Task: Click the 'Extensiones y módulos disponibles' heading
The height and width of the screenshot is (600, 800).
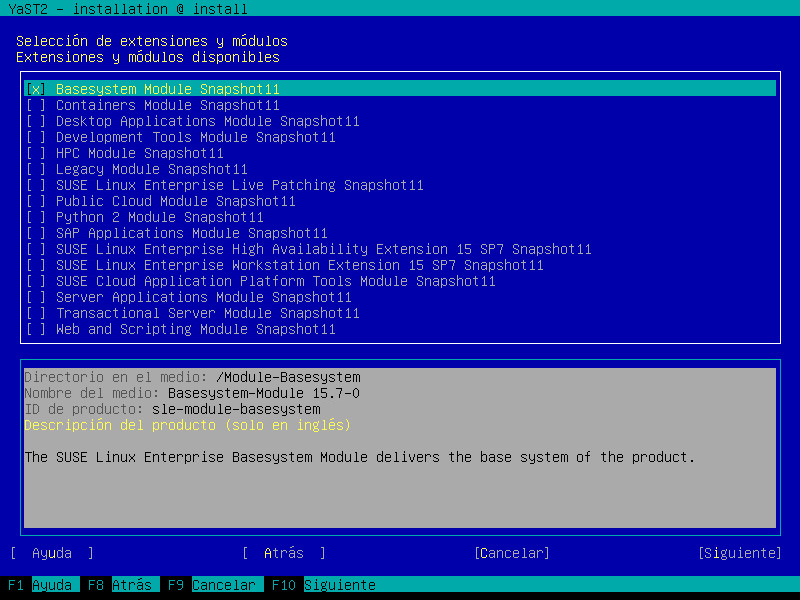Action: coord(148,57)
